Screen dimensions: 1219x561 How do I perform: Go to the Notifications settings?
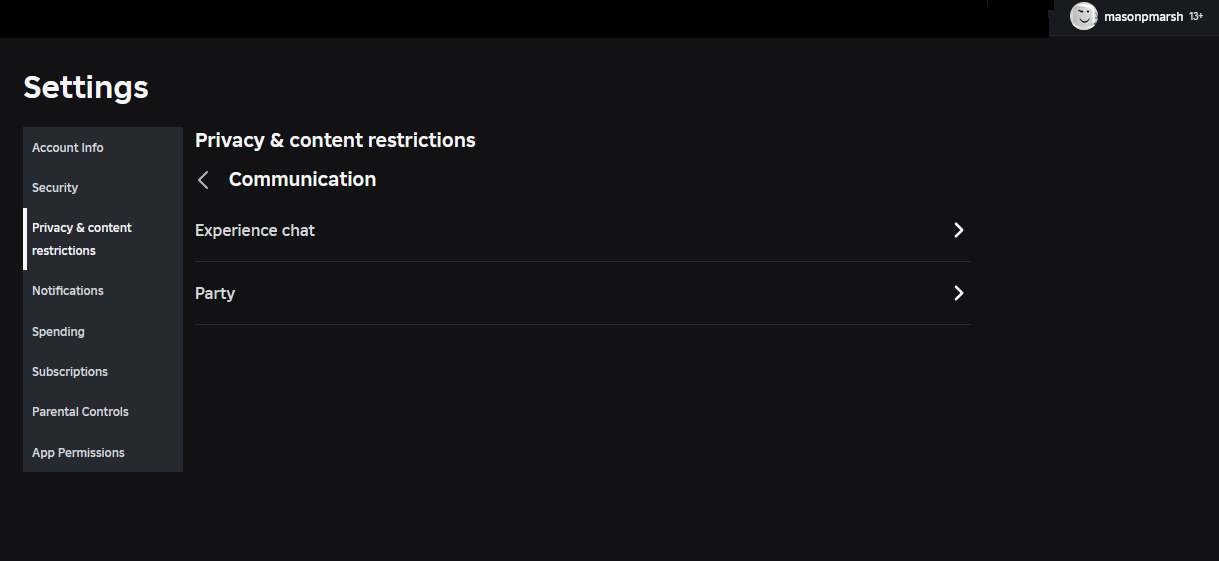[x=103, y=290]
